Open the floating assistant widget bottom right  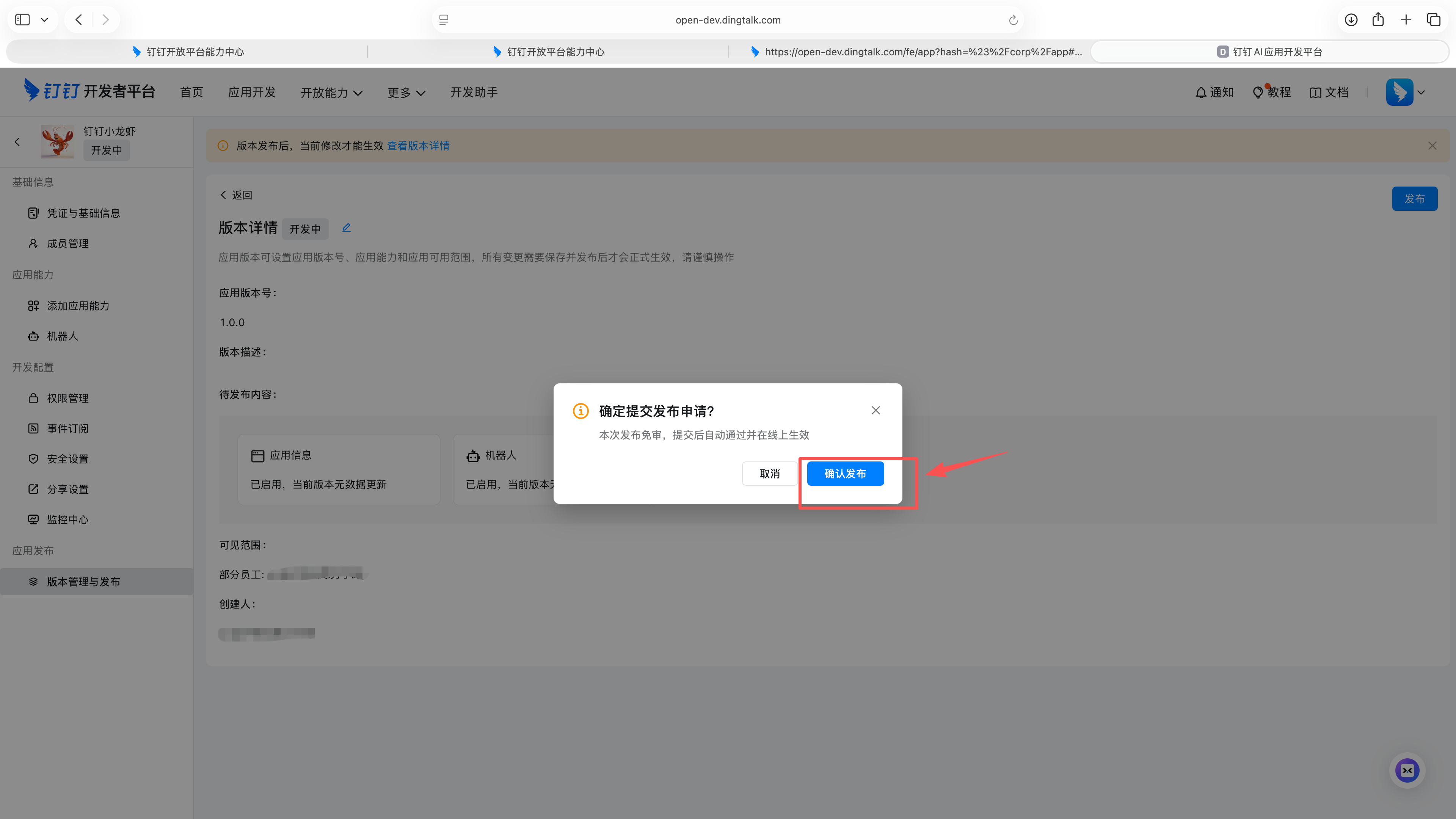[1407, 770]
